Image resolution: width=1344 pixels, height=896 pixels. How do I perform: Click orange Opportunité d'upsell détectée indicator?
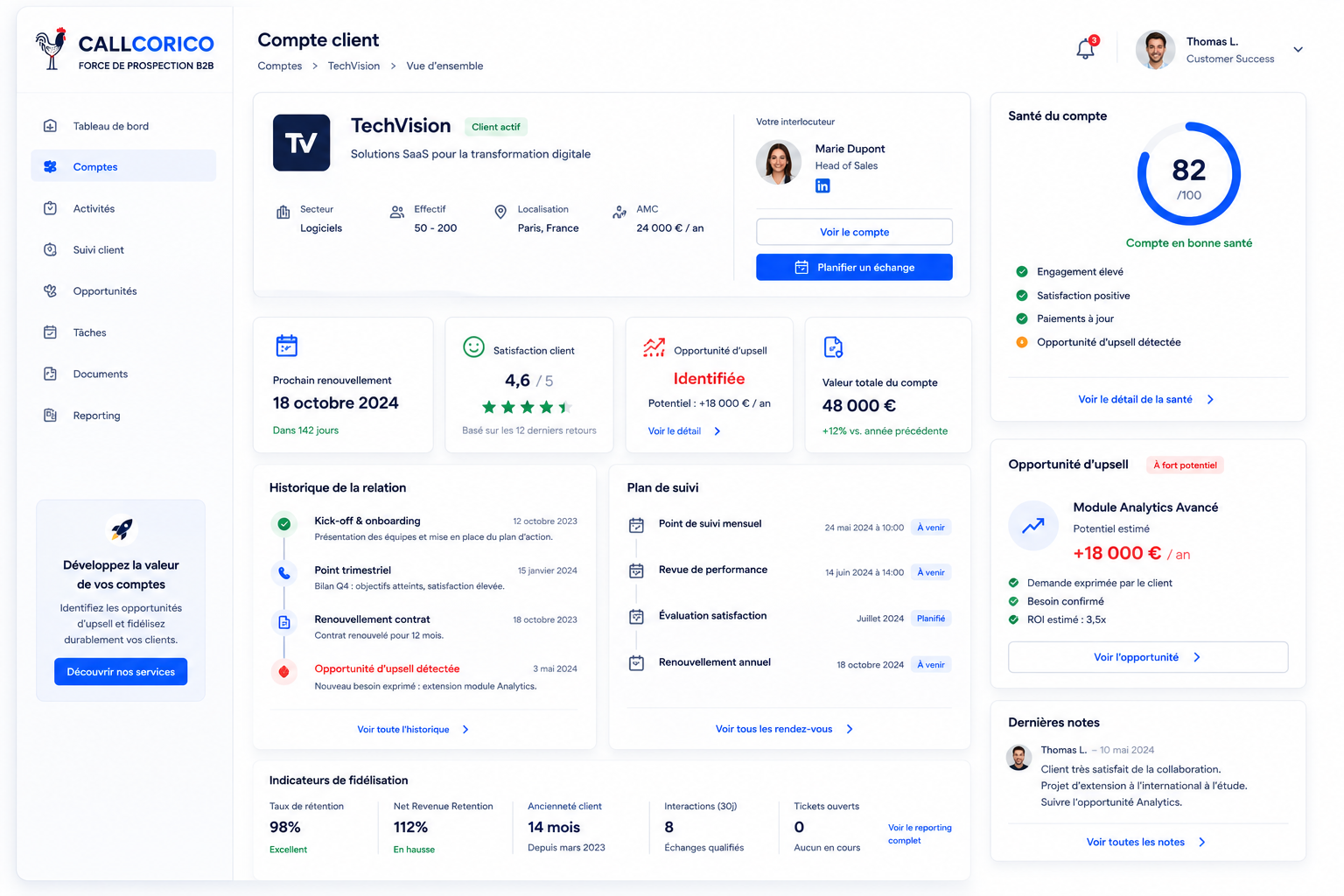(1021, 342)
